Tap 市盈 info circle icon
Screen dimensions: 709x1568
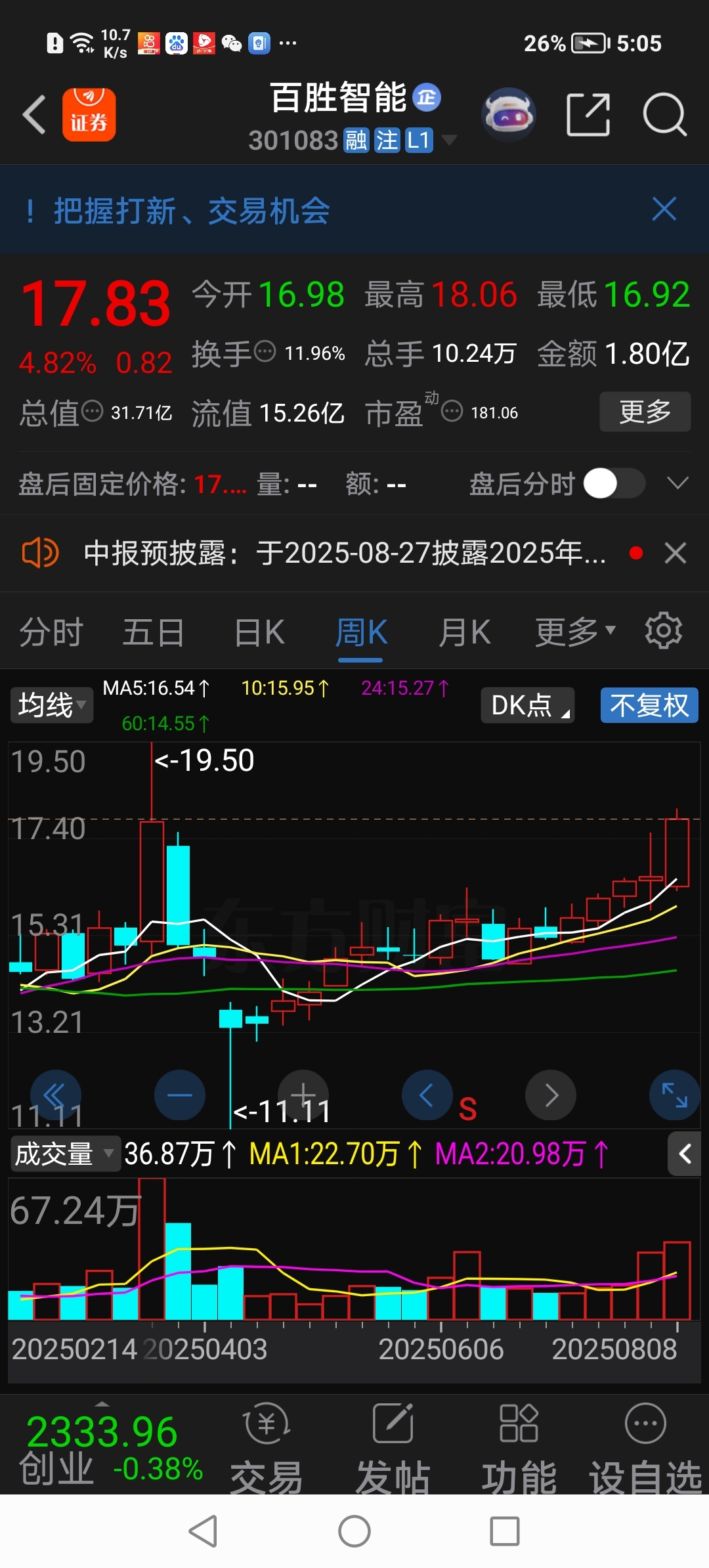(x=452, y=412)
